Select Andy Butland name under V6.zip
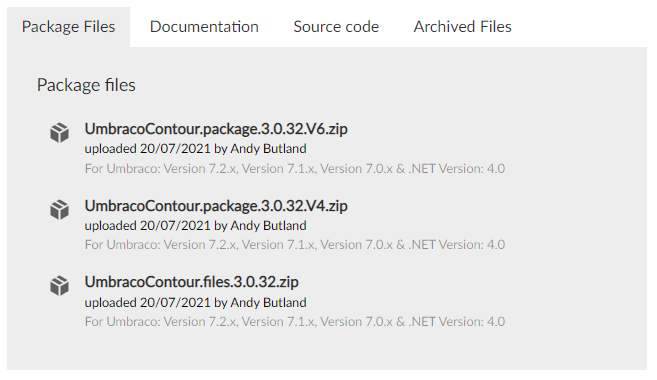657x380 pixels. click(x=268, y=149)
